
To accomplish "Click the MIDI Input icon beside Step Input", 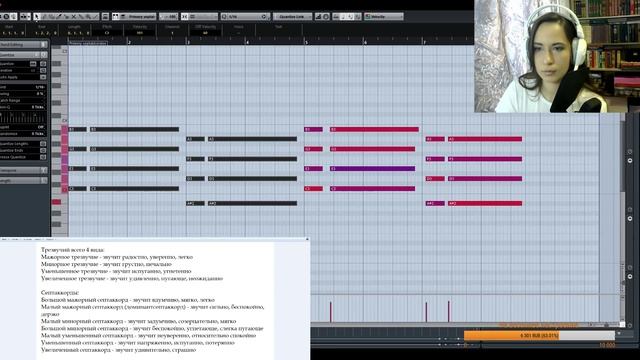I will (x=326, y=17).
